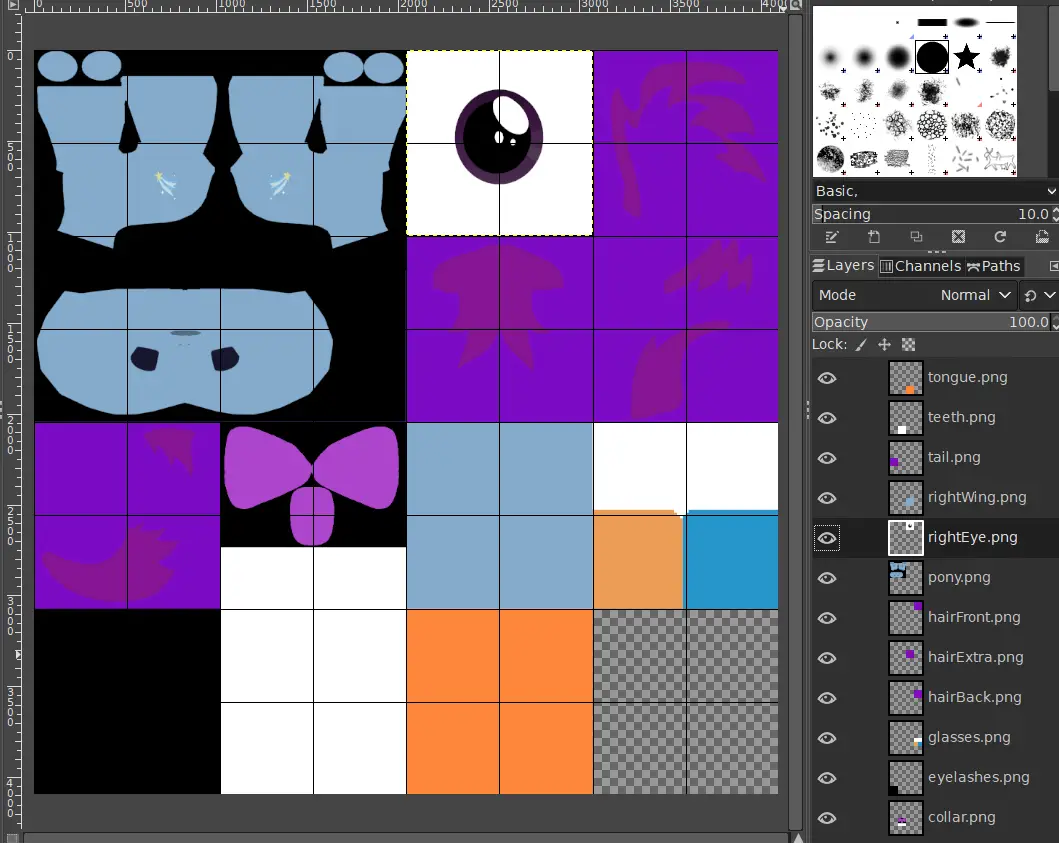Lock position and size icon
The width and height of the screenshot is (1059, 843).
click(884, 345)
